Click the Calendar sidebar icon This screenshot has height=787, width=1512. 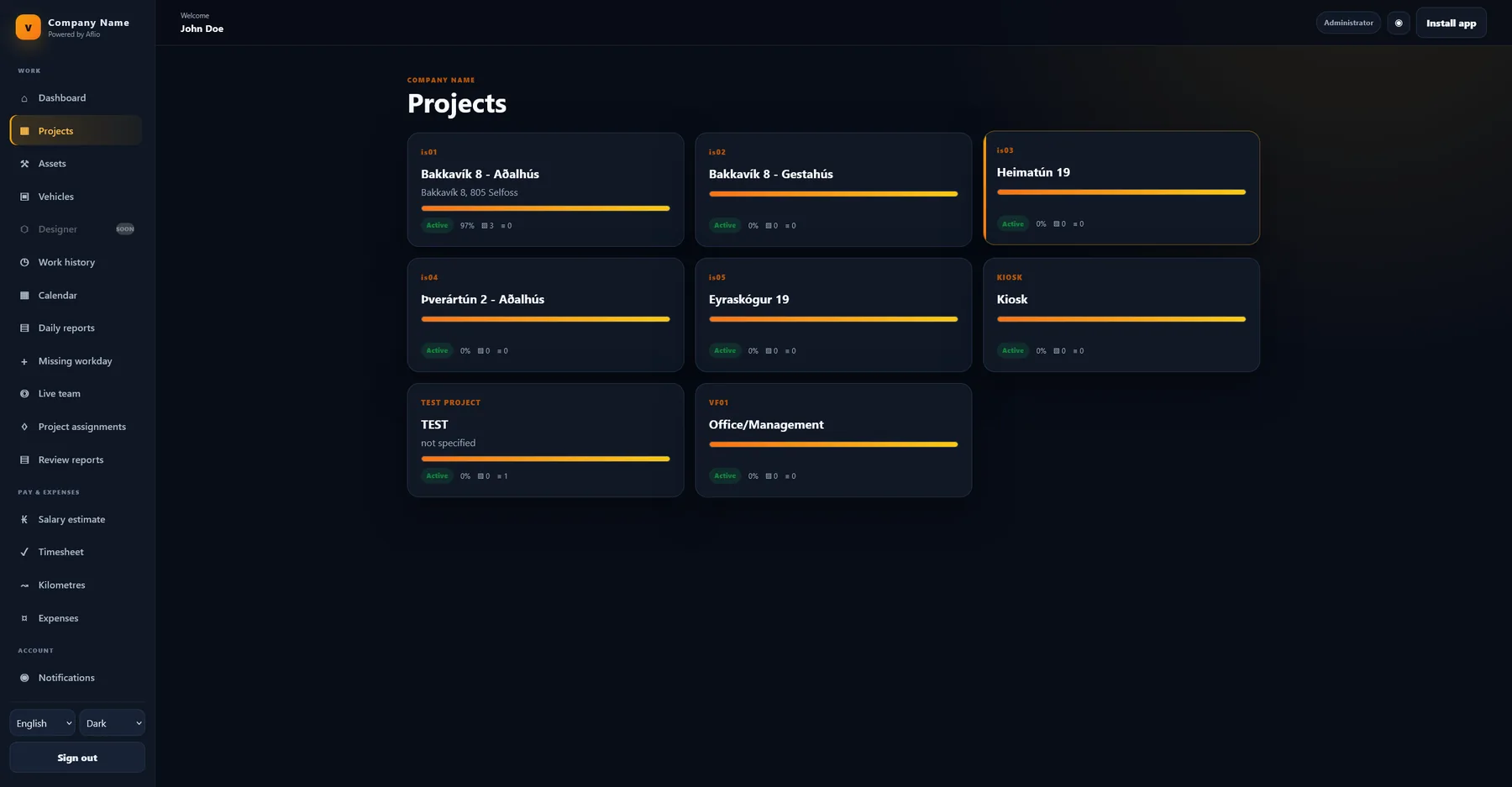24,296
